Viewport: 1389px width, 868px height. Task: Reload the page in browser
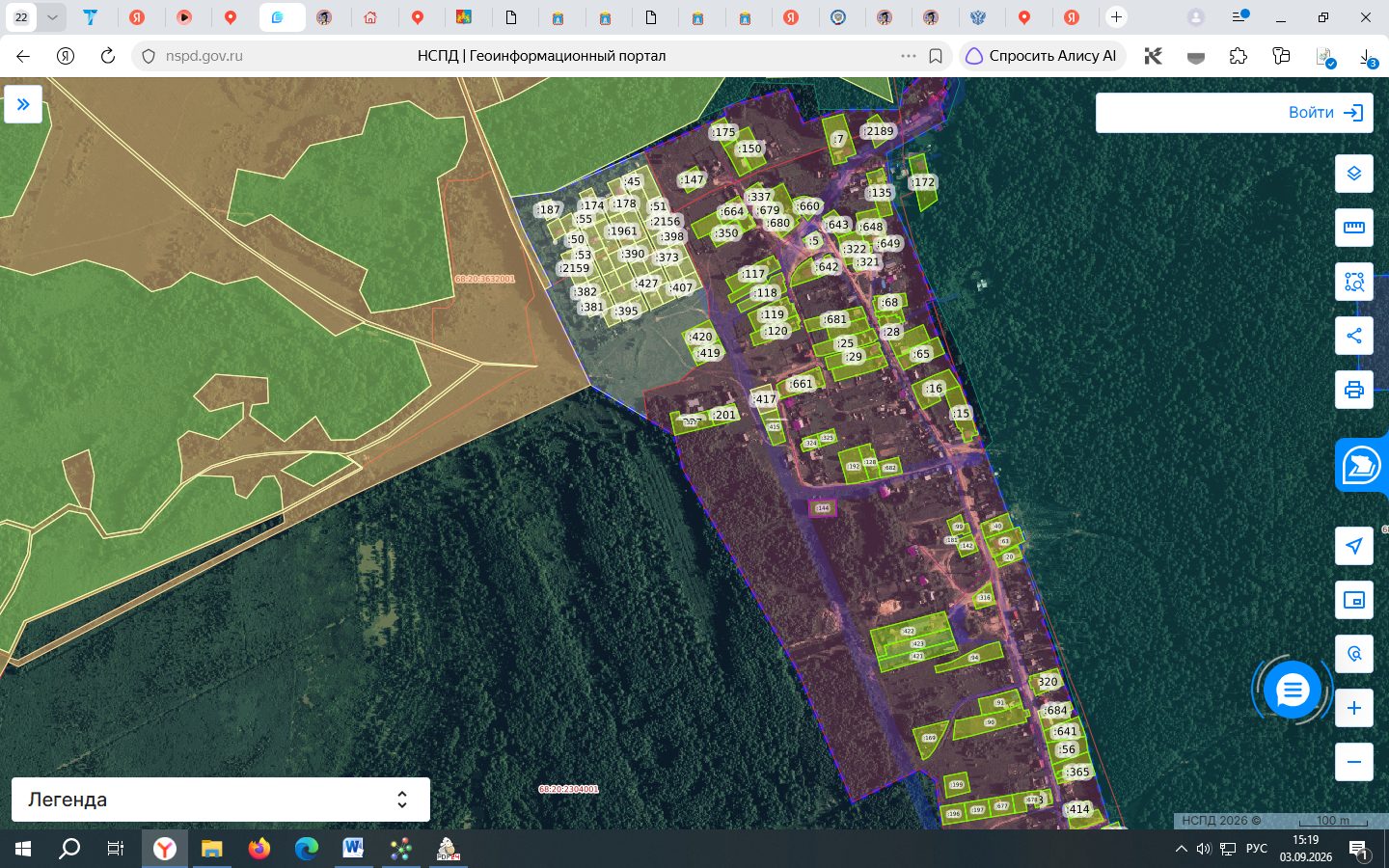[x=108, y=56]
